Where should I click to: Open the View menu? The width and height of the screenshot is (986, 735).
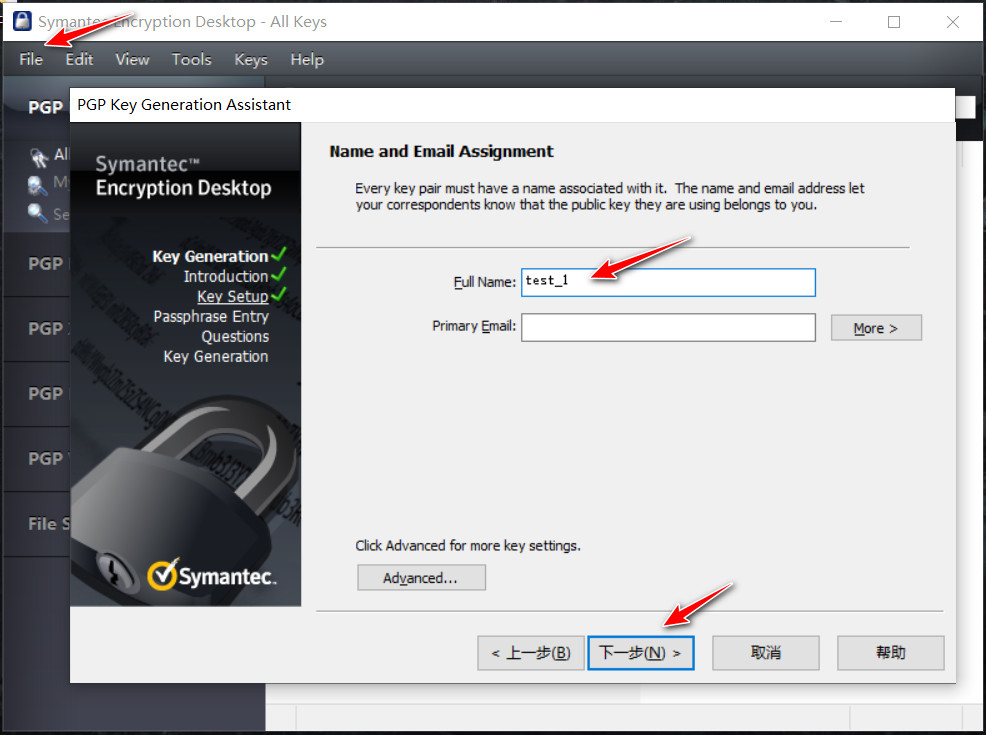coord(132,60)
